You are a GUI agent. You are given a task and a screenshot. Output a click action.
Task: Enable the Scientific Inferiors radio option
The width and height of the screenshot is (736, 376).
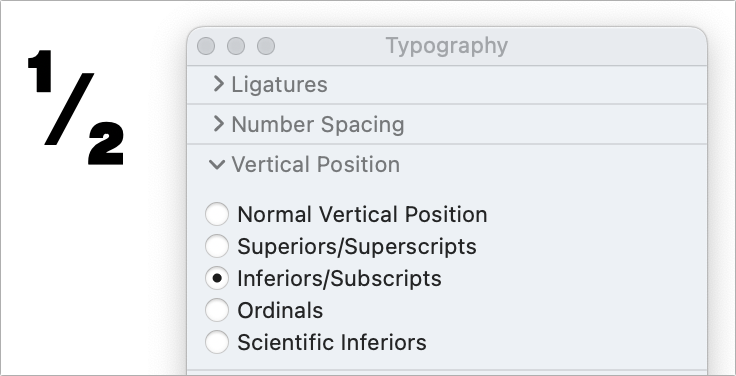point(217,342)
